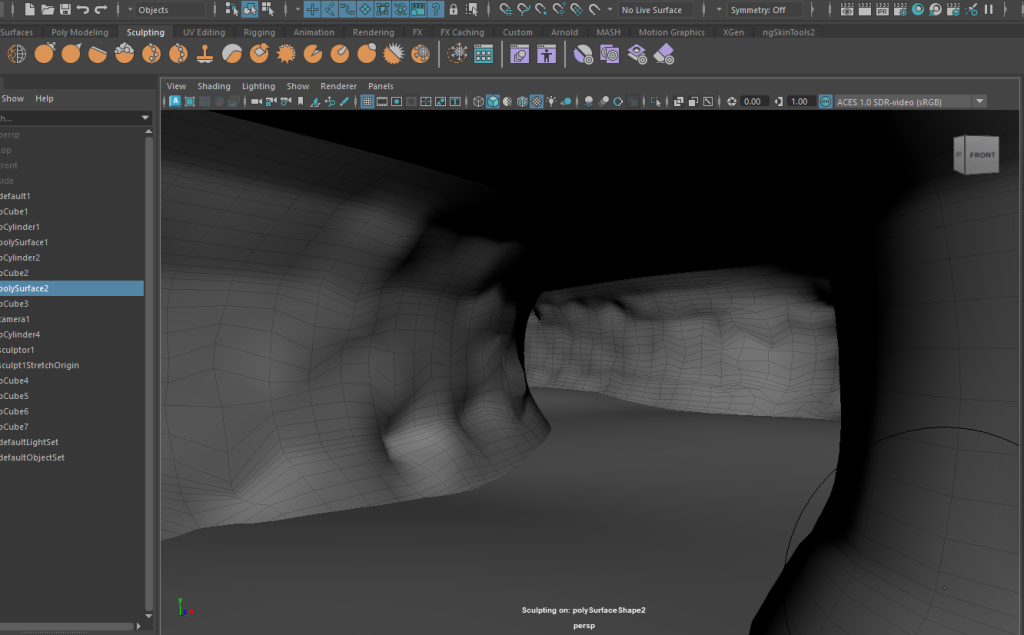
Task: Toggle Wireframe display mode
Action: pos(478,101)
